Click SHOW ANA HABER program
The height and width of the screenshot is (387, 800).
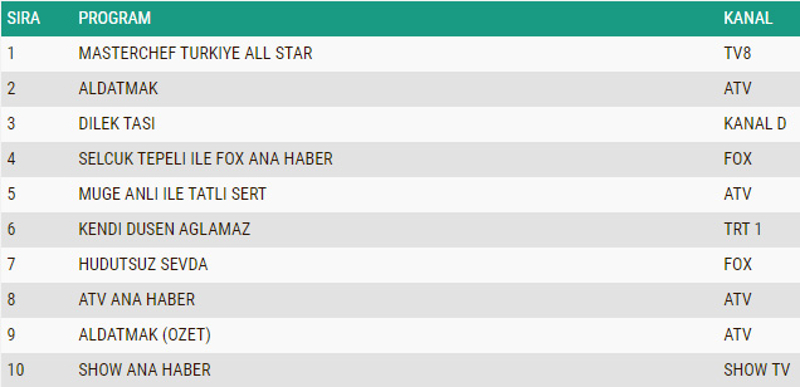point(144,370)
